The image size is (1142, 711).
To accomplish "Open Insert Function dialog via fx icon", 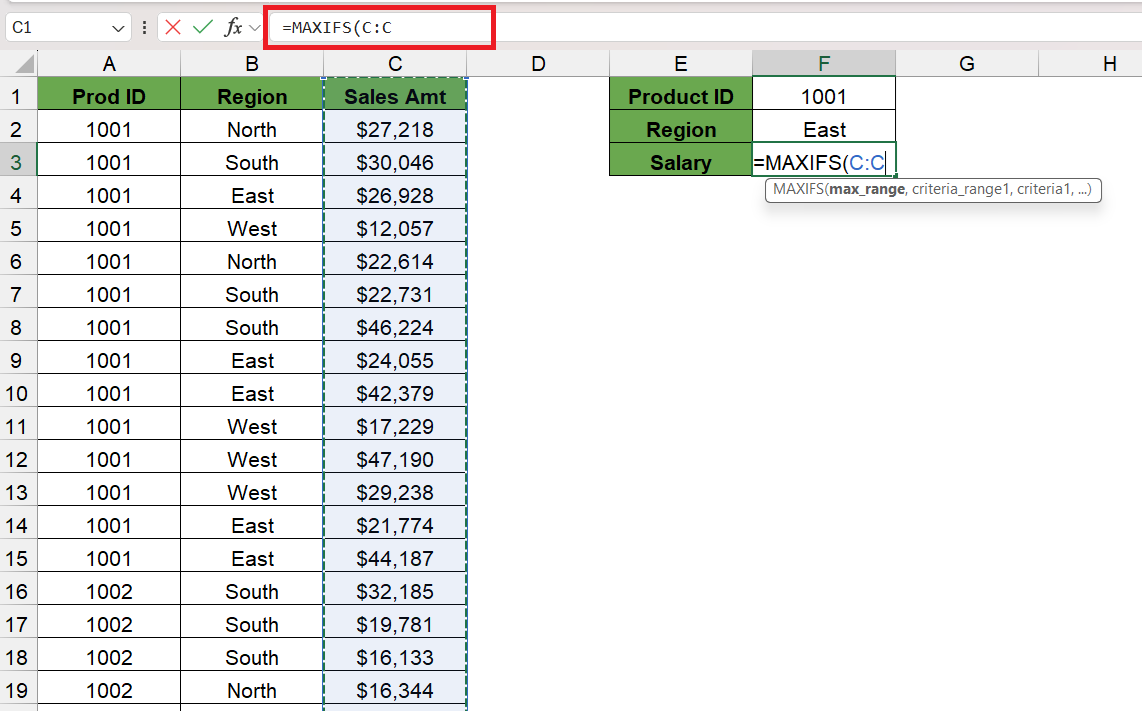I will pyautogui.click(x=233, y=28).
